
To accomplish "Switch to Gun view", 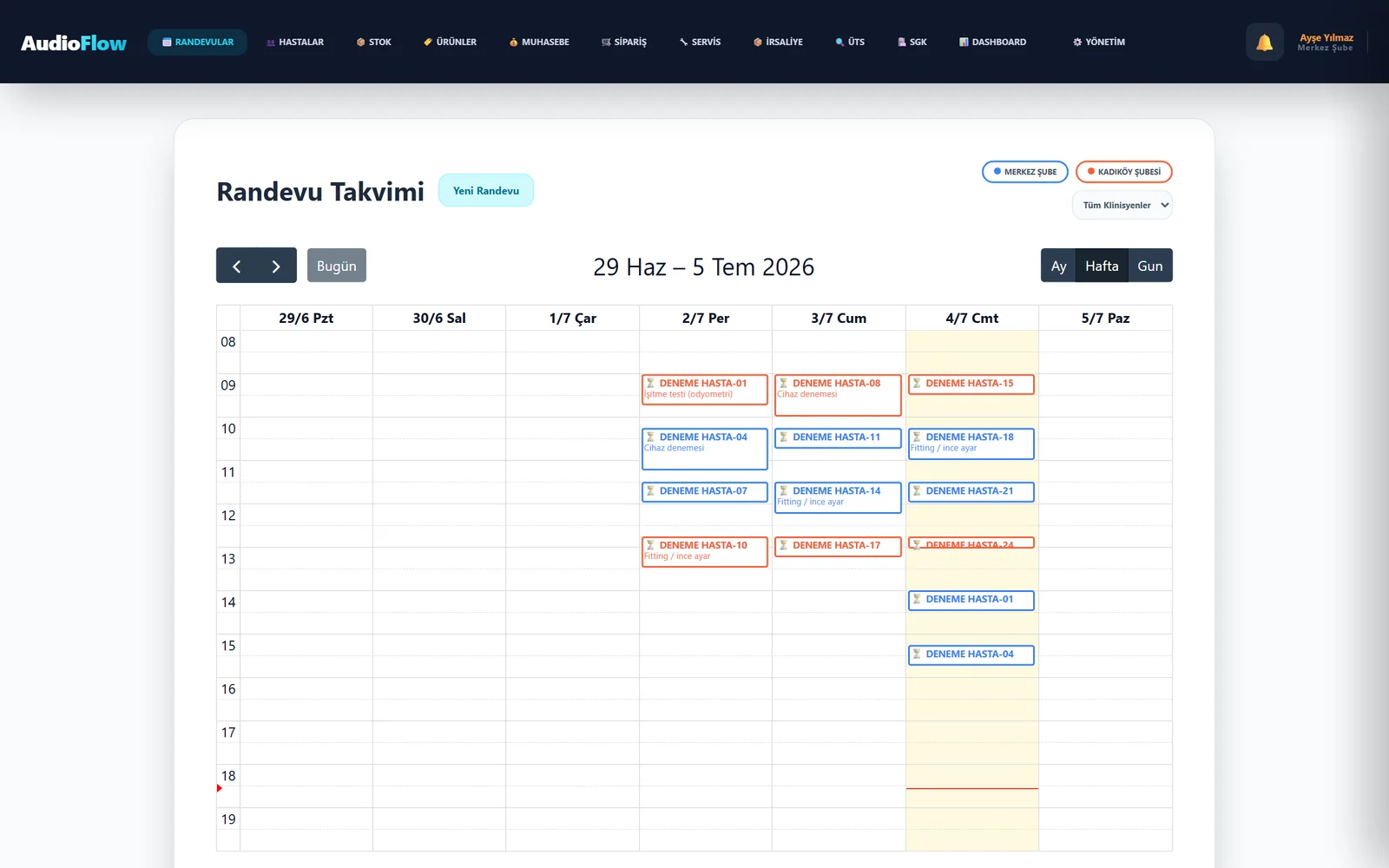I will click(1150, 266).
